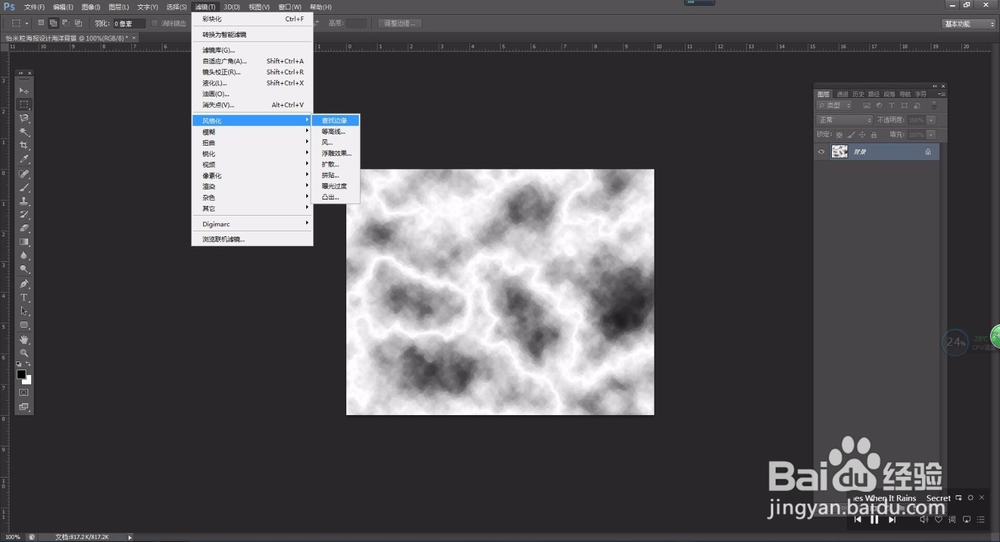Viewport: 1000px width, 542px height.
Task: Open the workspace 基本功能 dropdown
Action: (968, 24)
